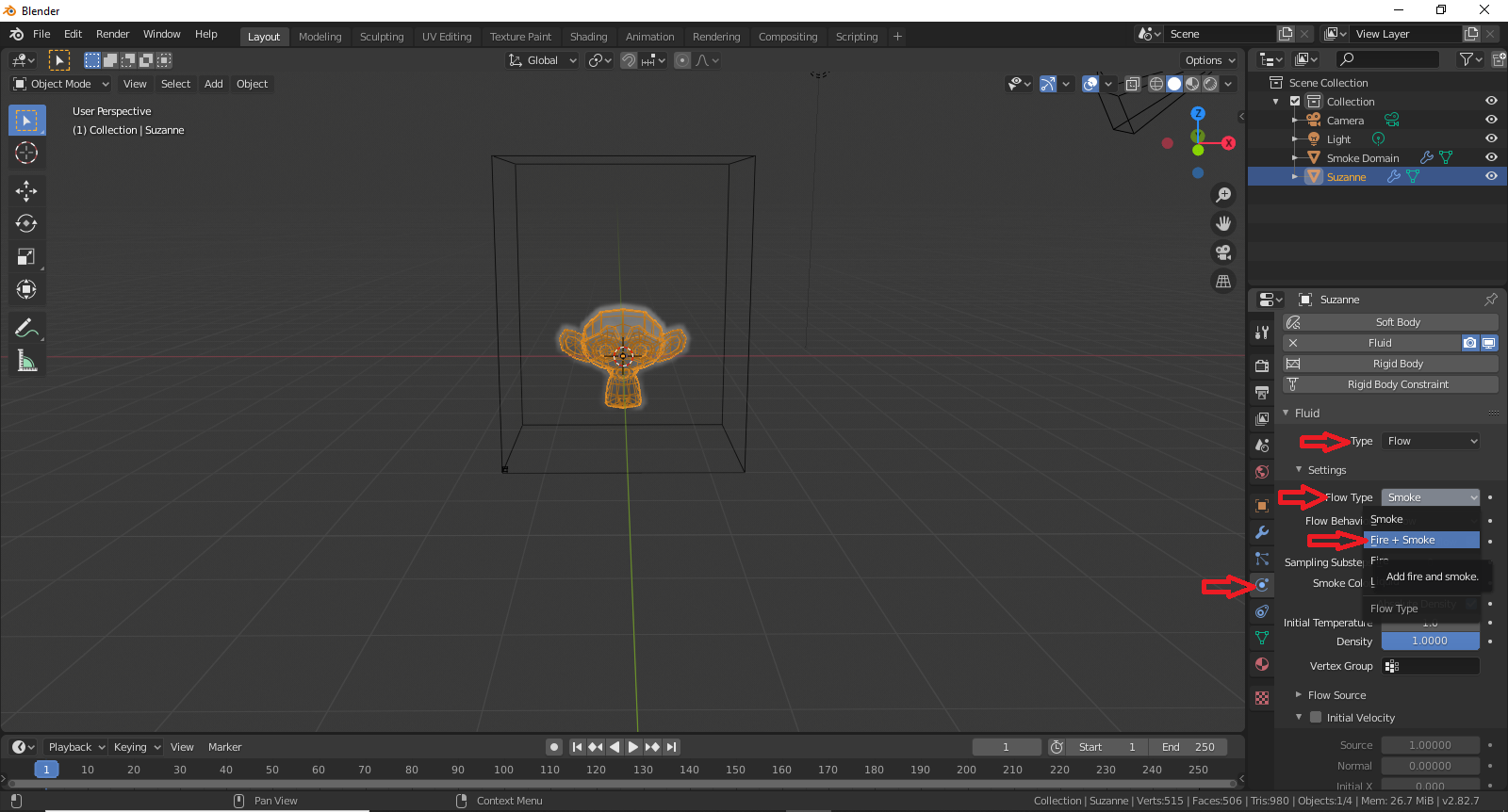Viewport: 1508px width, 812px height.
Task: Play the animation forward
Action: click(x=633, y=747)
